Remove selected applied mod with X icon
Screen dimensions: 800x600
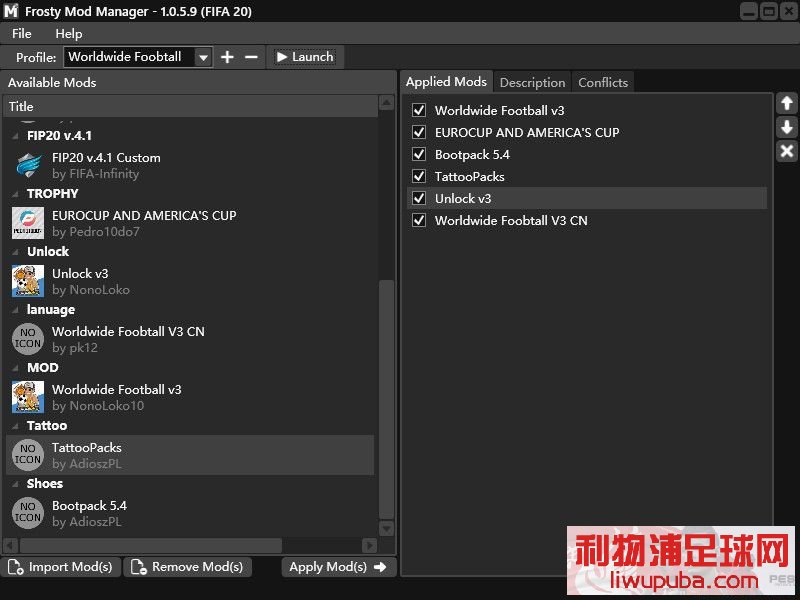click(x=787, y=151)
